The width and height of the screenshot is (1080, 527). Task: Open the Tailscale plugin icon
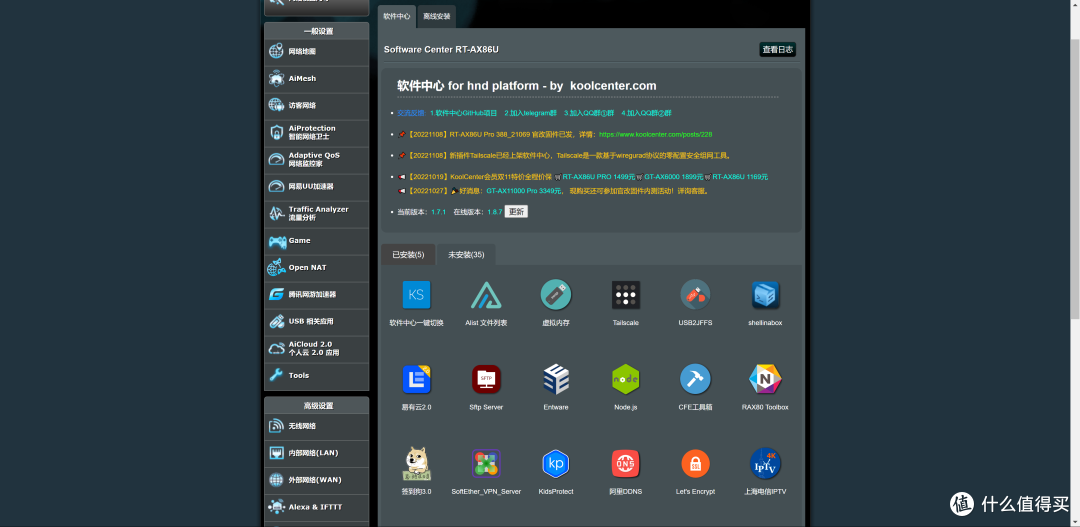point(625,295)
